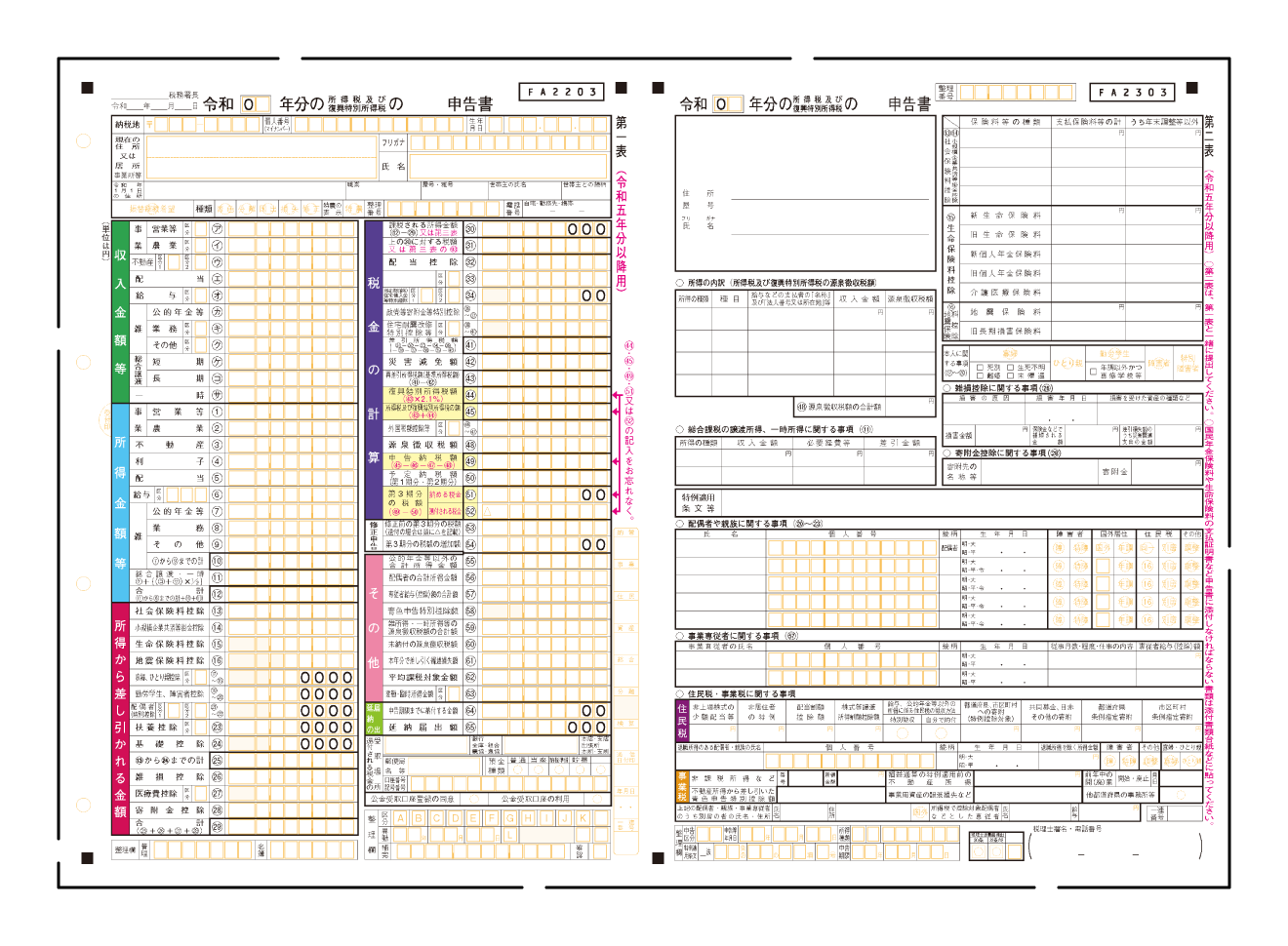The width and height of the screenshot is (1288, 946).
Task: Click amount field for 65 延納届出額
Action: click(x=544, y=728)
